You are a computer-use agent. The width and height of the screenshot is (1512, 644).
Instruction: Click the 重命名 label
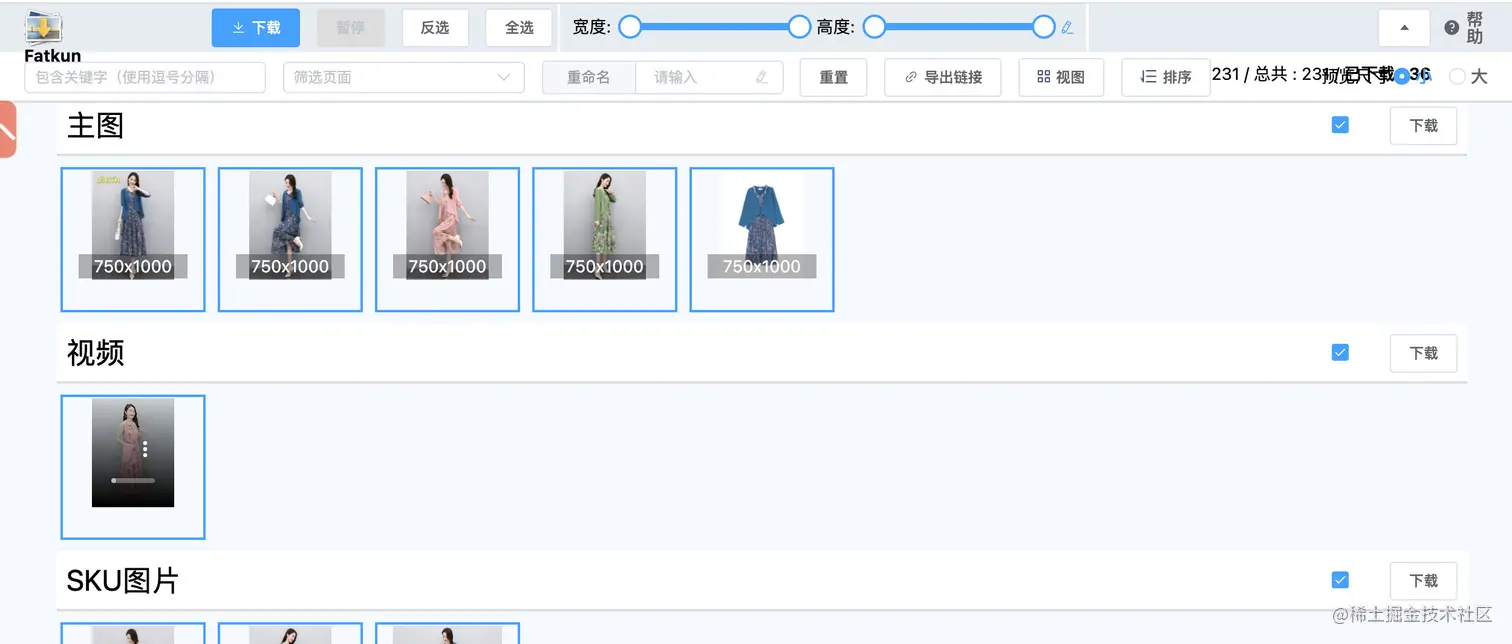(x=588, y=77)
